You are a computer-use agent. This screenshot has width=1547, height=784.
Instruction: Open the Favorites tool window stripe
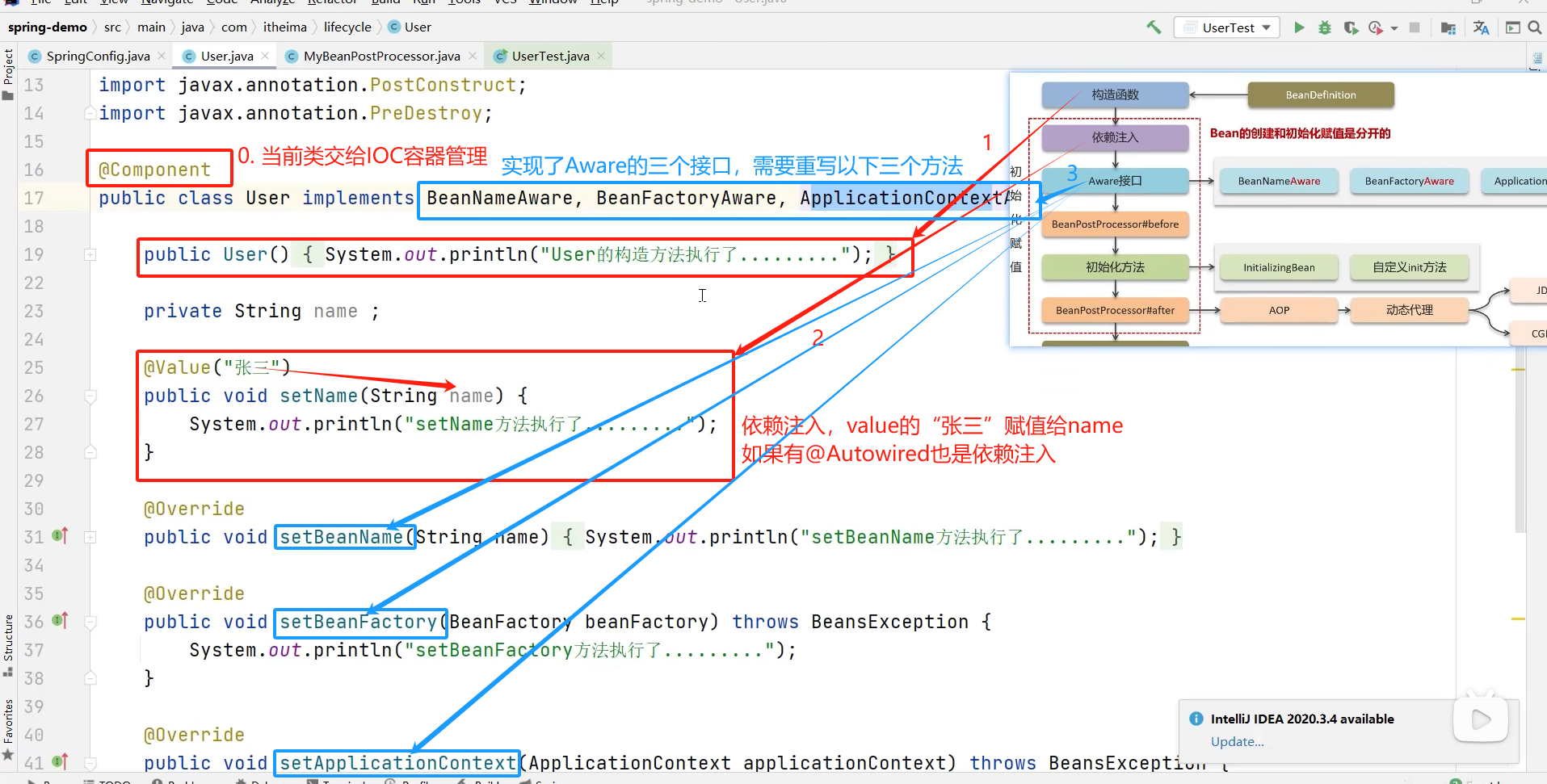(8, 730)
